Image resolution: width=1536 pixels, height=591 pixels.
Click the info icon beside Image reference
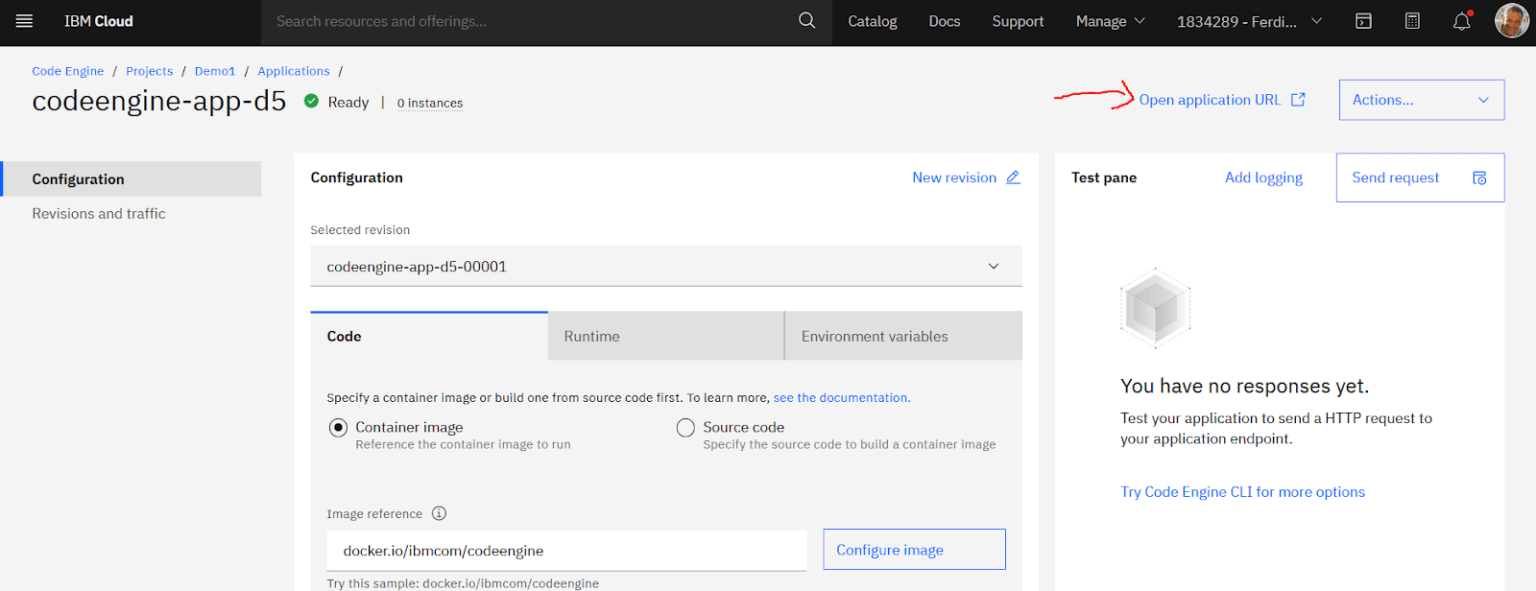pyautogui.click(x=439, y=513)
